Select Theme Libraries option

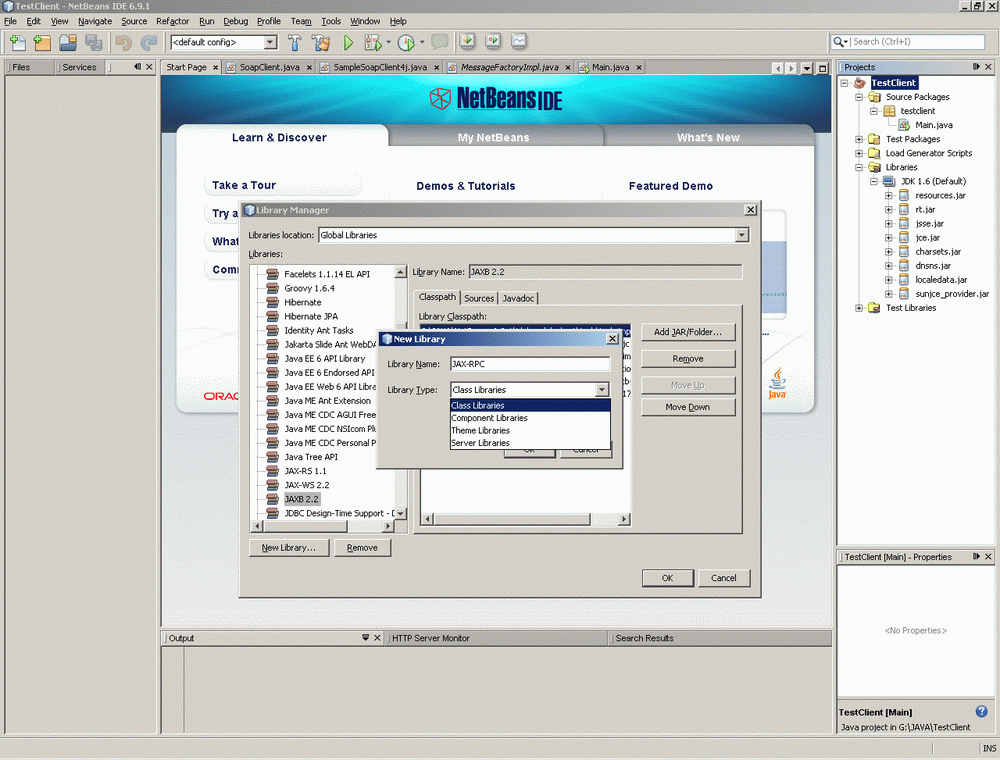530,430
